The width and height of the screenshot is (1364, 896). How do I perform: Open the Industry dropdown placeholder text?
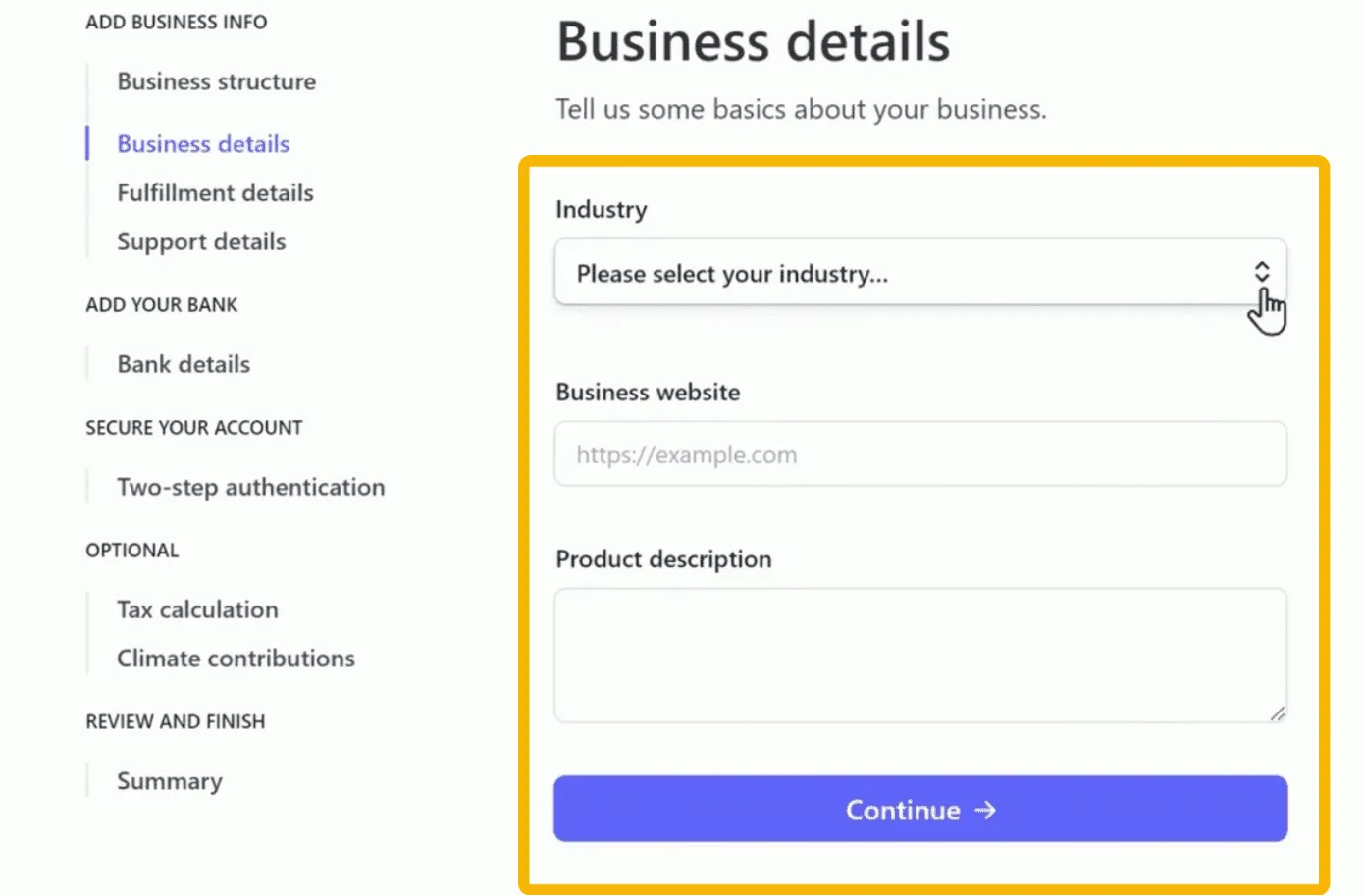732,274
